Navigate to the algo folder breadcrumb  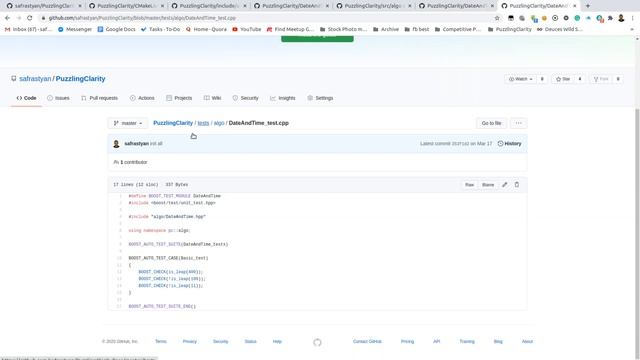coord(219,123)
